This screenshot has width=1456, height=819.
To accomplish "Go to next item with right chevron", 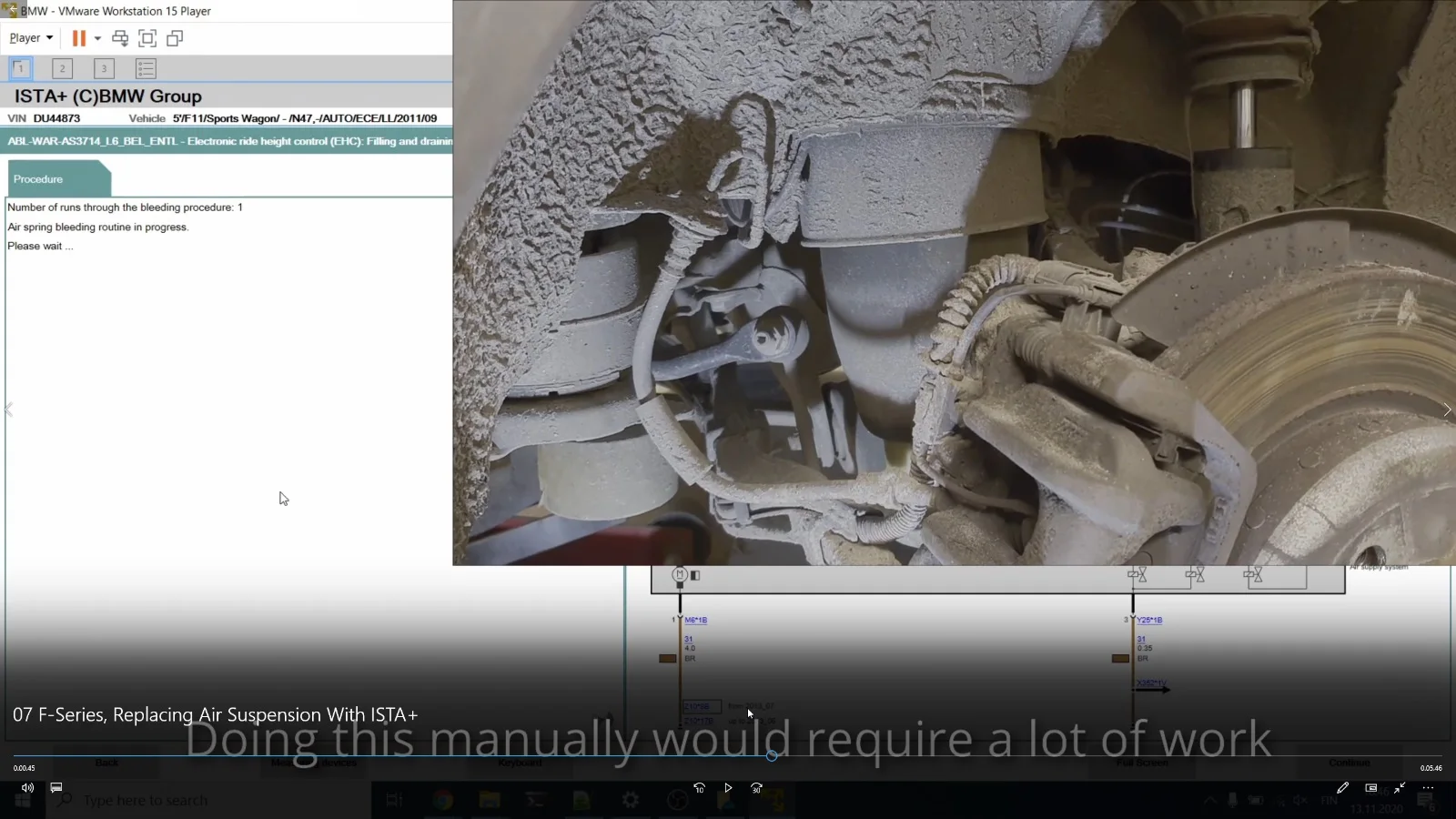I will pyautogui.click(x=1447, y=409).
